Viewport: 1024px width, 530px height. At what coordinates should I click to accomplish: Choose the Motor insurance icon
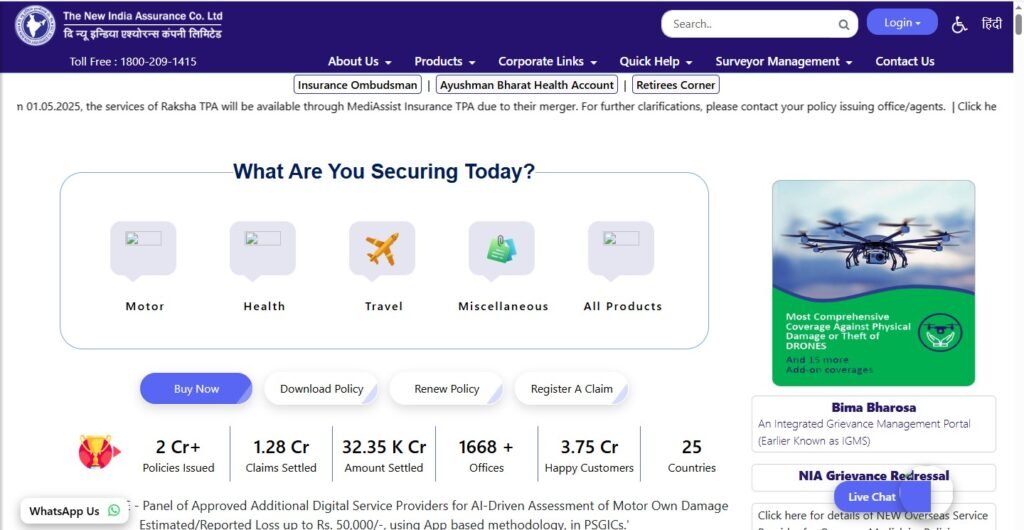click(x=143, y=249)
